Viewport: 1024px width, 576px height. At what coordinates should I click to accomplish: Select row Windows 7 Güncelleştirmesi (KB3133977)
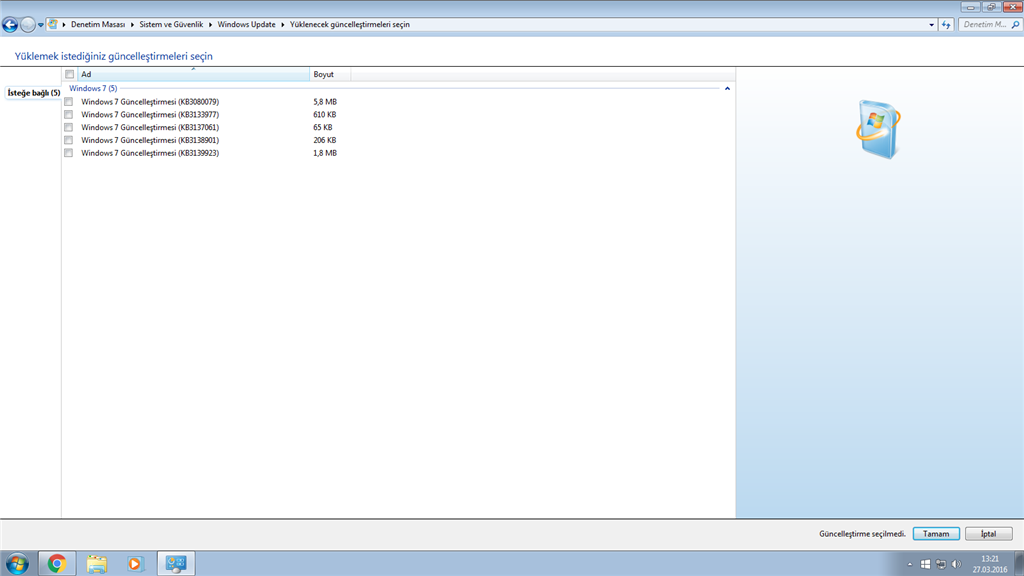click(150, 115)
